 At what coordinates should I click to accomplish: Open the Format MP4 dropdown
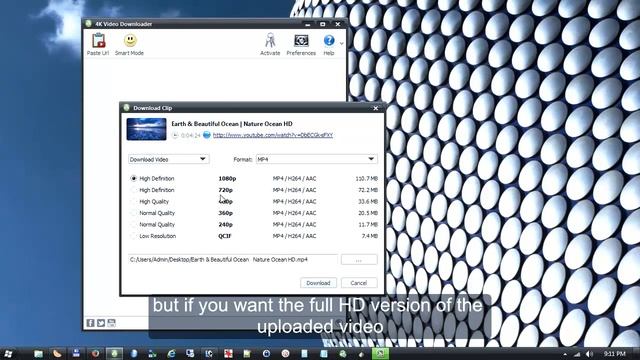(316, 159)
